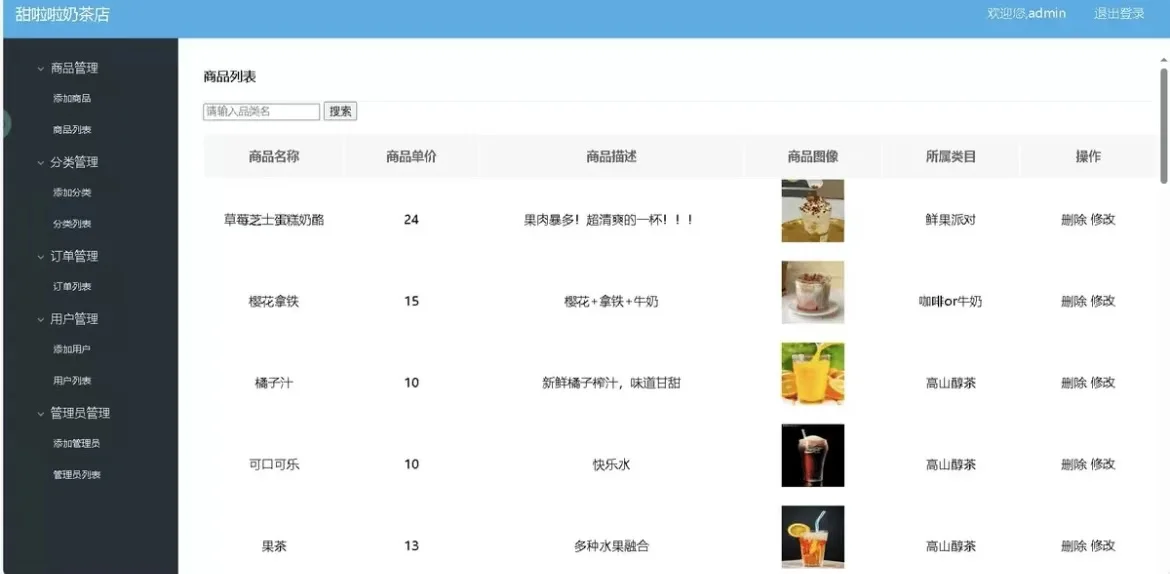Click the 搜索 button
The height and width of the screenshot is (574, 1170).
[x=340, y=111]
